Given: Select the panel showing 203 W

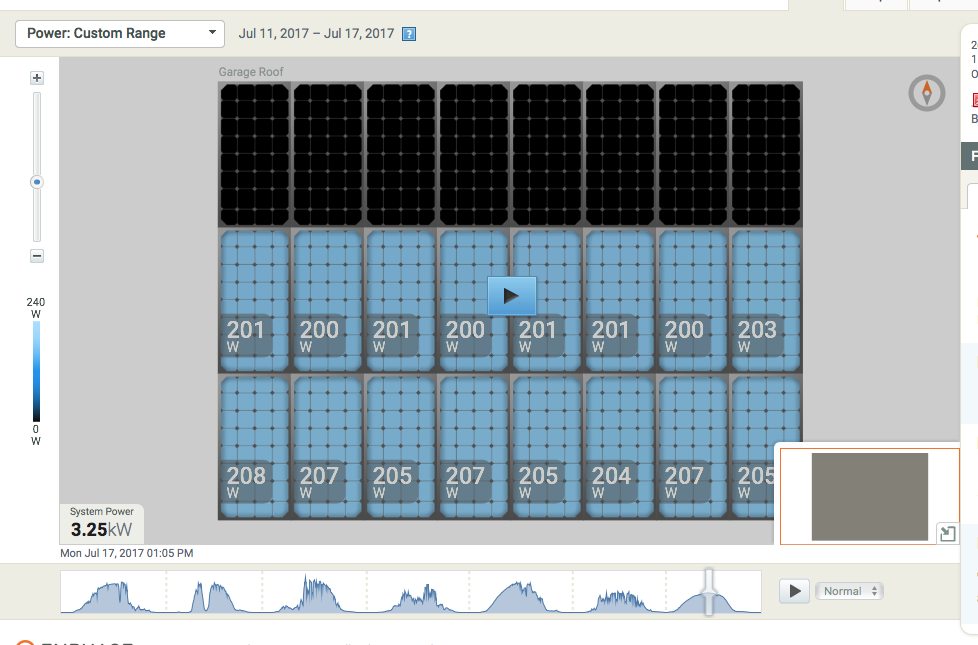Looking at the screenshot, I should 766,301.
